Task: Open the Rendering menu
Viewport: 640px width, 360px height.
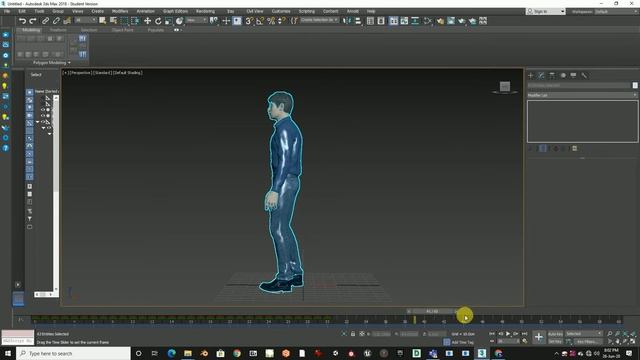Action: pyautogui.click(x=205, y=11)
